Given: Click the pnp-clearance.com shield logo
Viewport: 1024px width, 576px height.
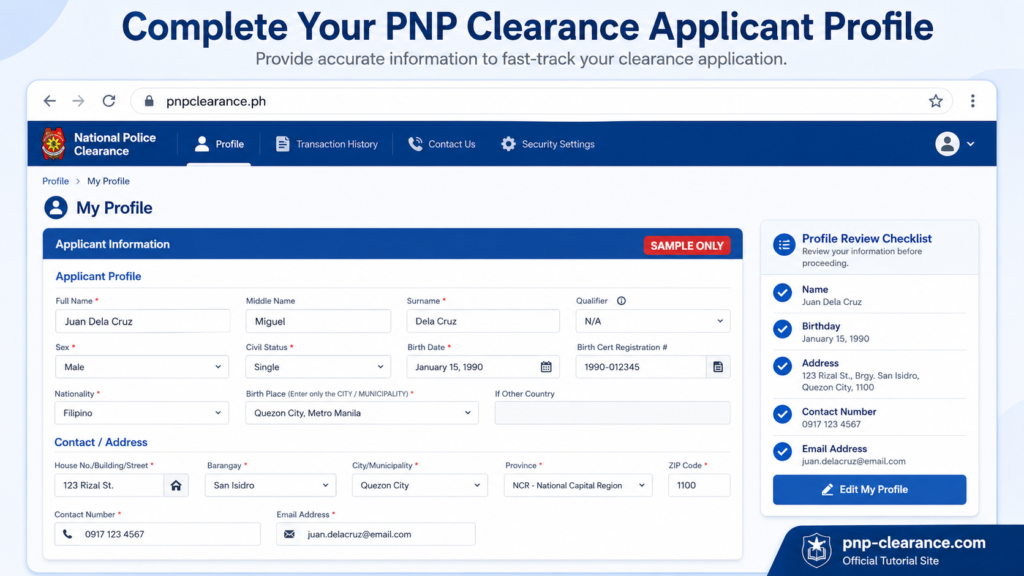Looking at the screenshot, I should point(816,549).
